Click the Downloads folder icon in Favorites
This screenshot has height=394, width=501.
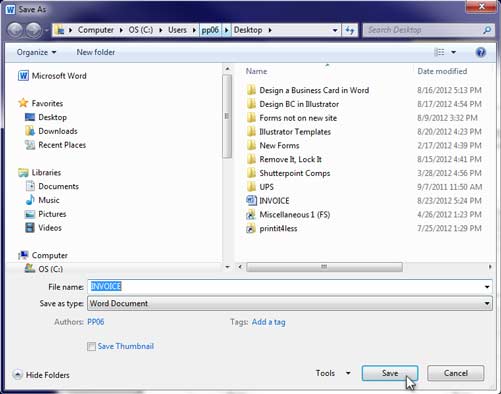(x=30, y=131)
